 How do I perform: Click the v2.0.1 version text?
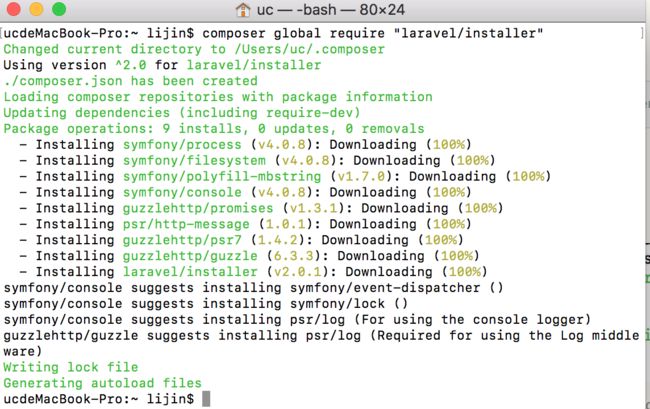click(x=298, y=272)
